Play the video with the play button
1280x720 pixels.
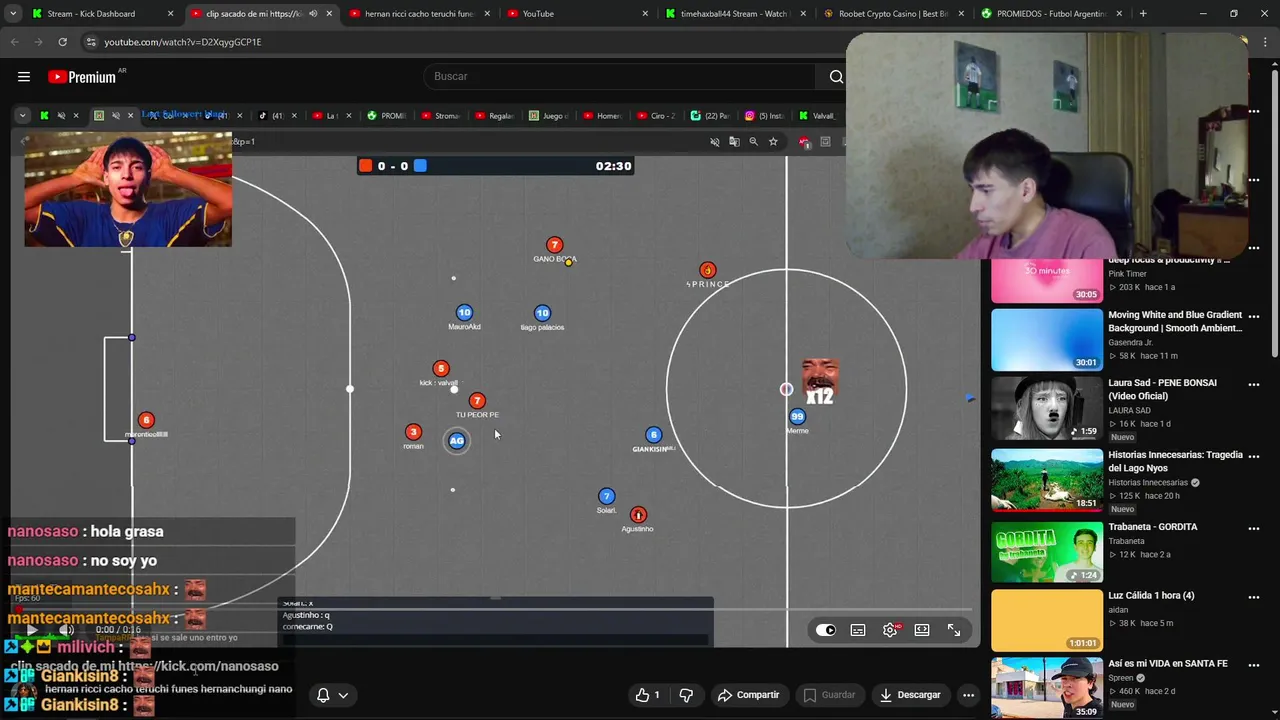[x=31, y=630]
